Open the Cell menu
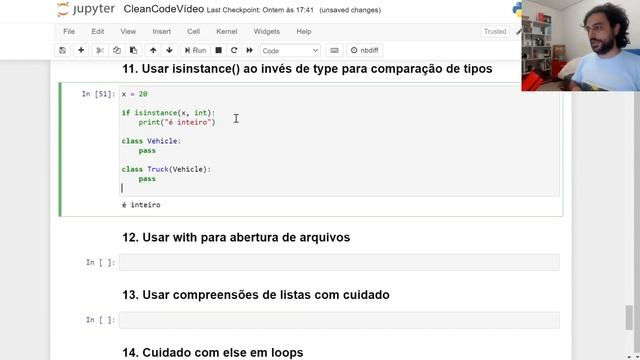The height and width of the screenshot is (360, 640). 193,31
